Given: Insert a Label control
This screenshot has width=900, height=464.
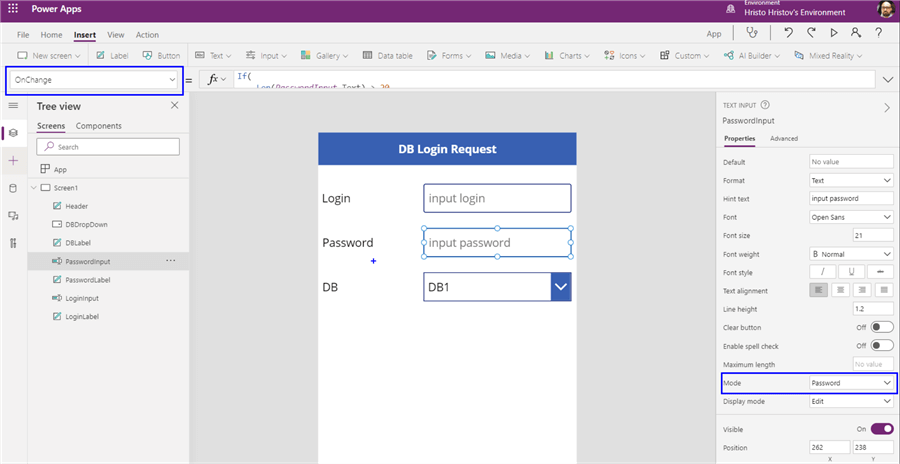Looking at the screenshot, I should (x=112, y=56).
